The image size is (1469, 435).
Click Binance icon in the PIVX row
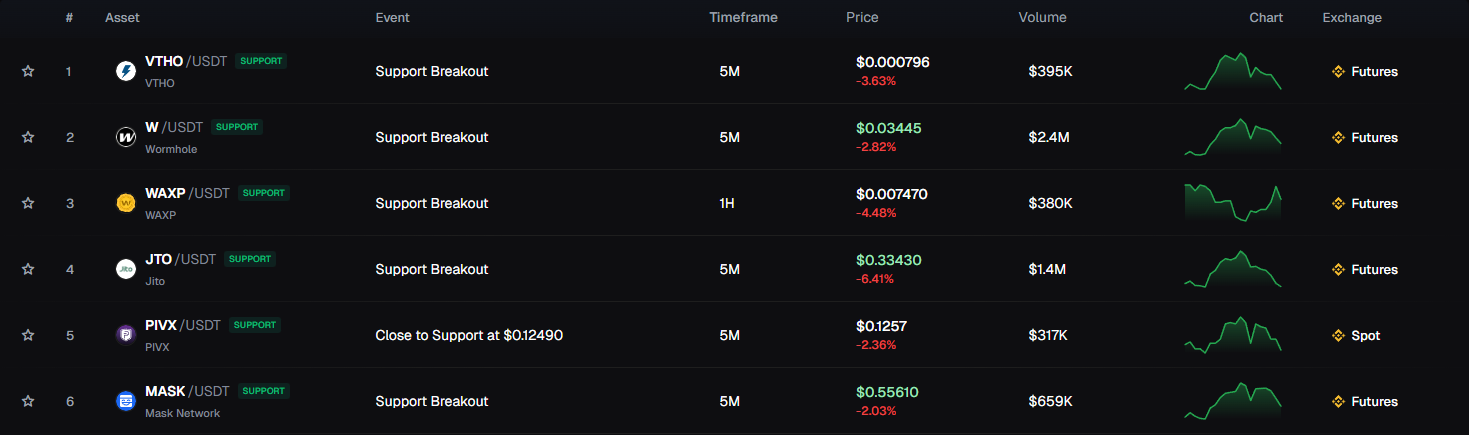click(1338, 335)
